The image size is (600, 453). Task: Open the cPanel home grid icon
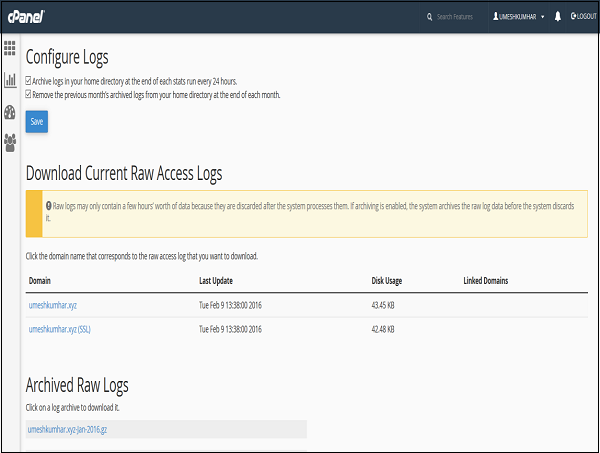tap(10, 47)
